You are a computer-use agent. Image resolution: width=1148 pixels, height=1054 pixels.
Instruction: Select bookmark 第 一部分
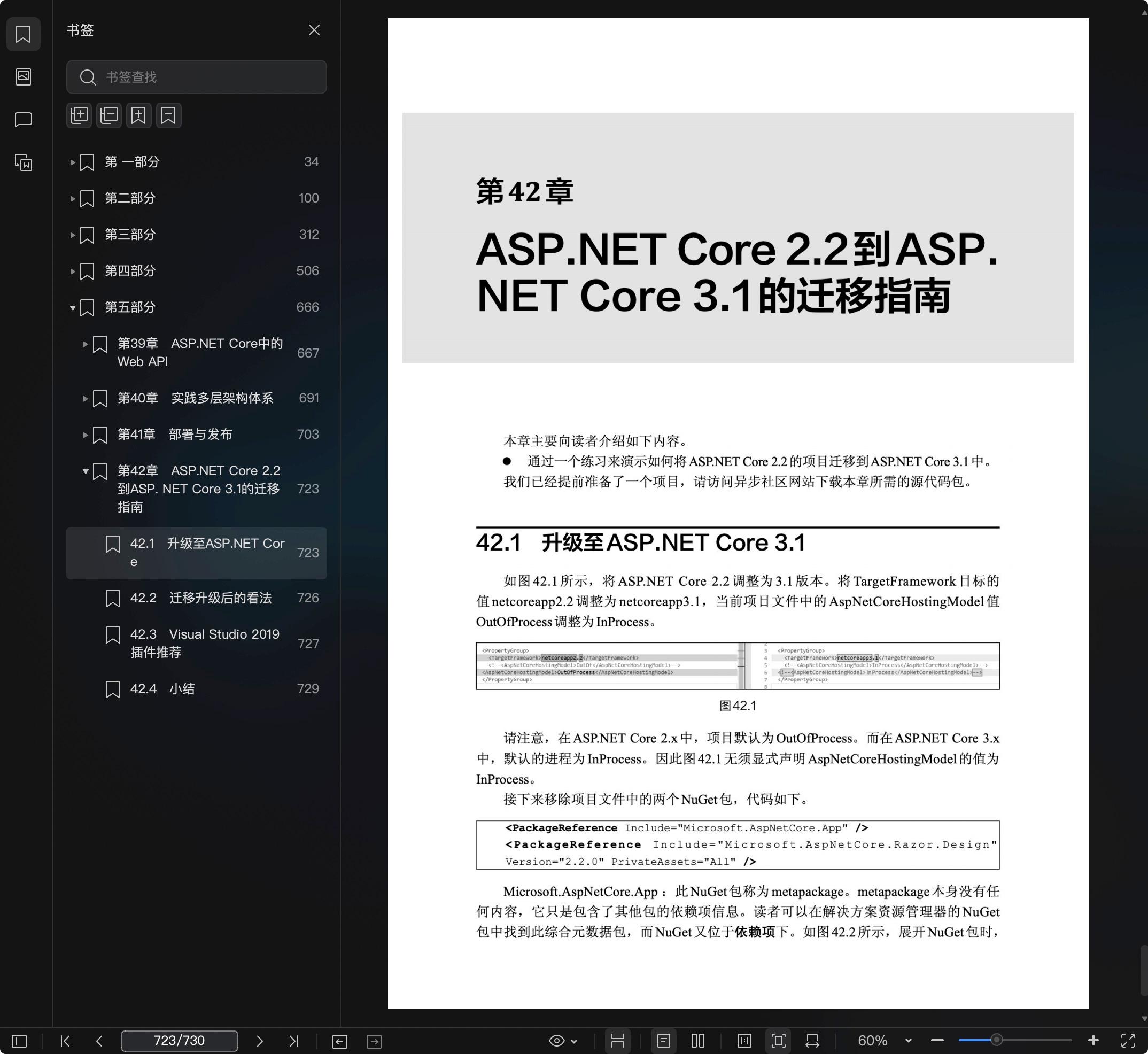pos(133,162)
